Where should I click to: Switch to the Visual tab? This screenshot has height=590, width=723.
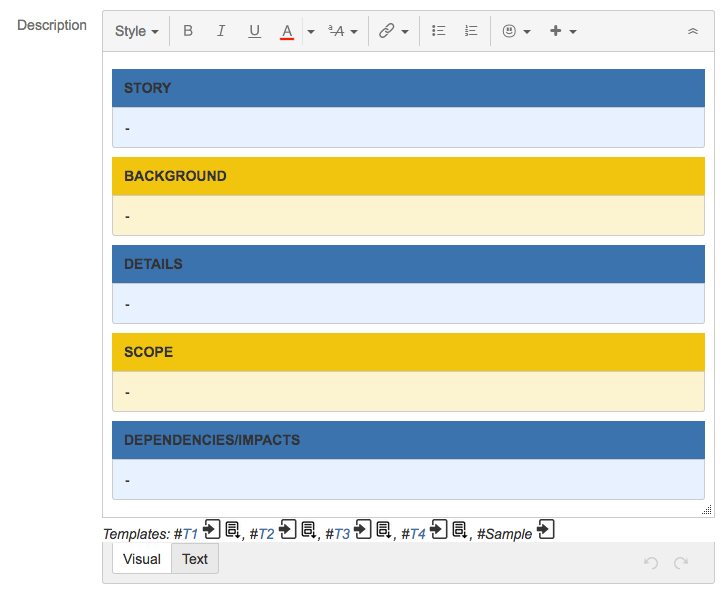(141, 559)
